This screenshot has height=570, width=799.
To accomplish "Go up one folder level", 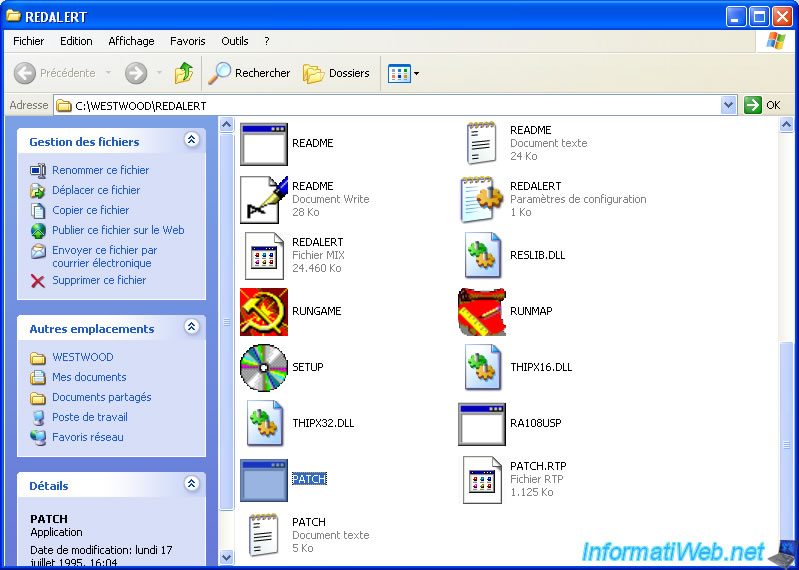I will point(184,73).
